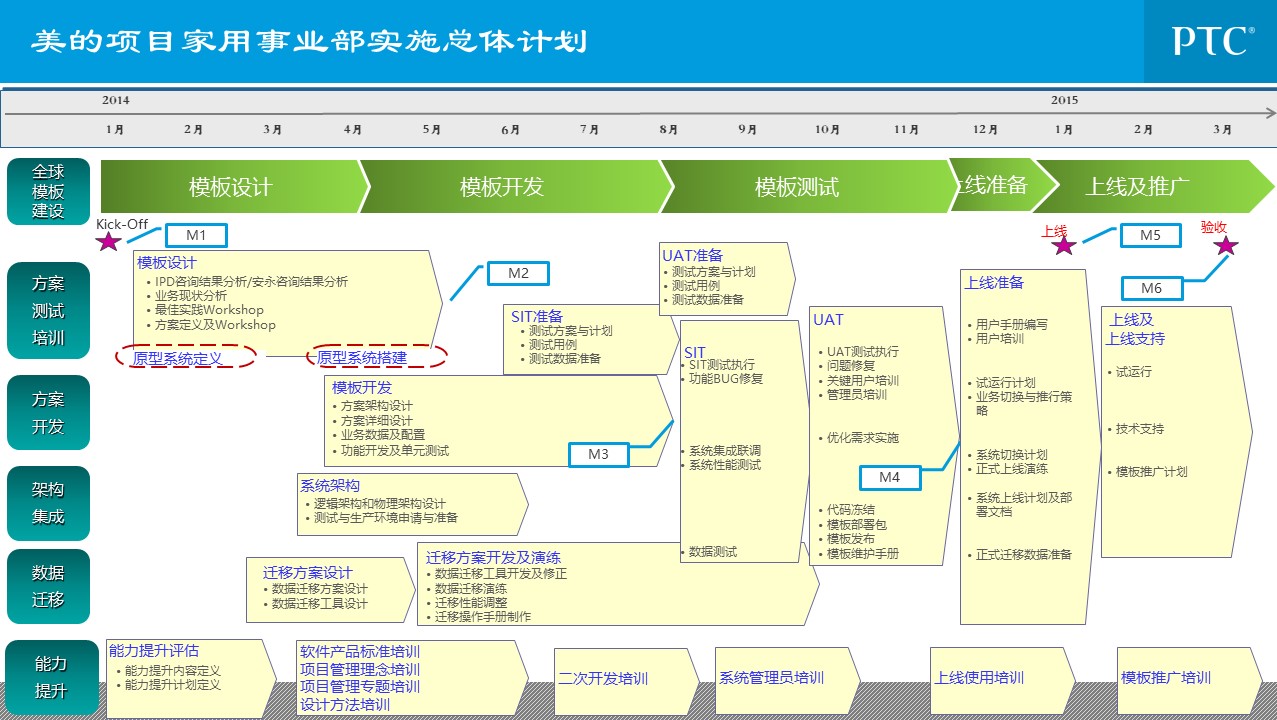Screen dimensions: 1277x720
Task: Click the 设计方法培训 line
Action: coord(345,704)
